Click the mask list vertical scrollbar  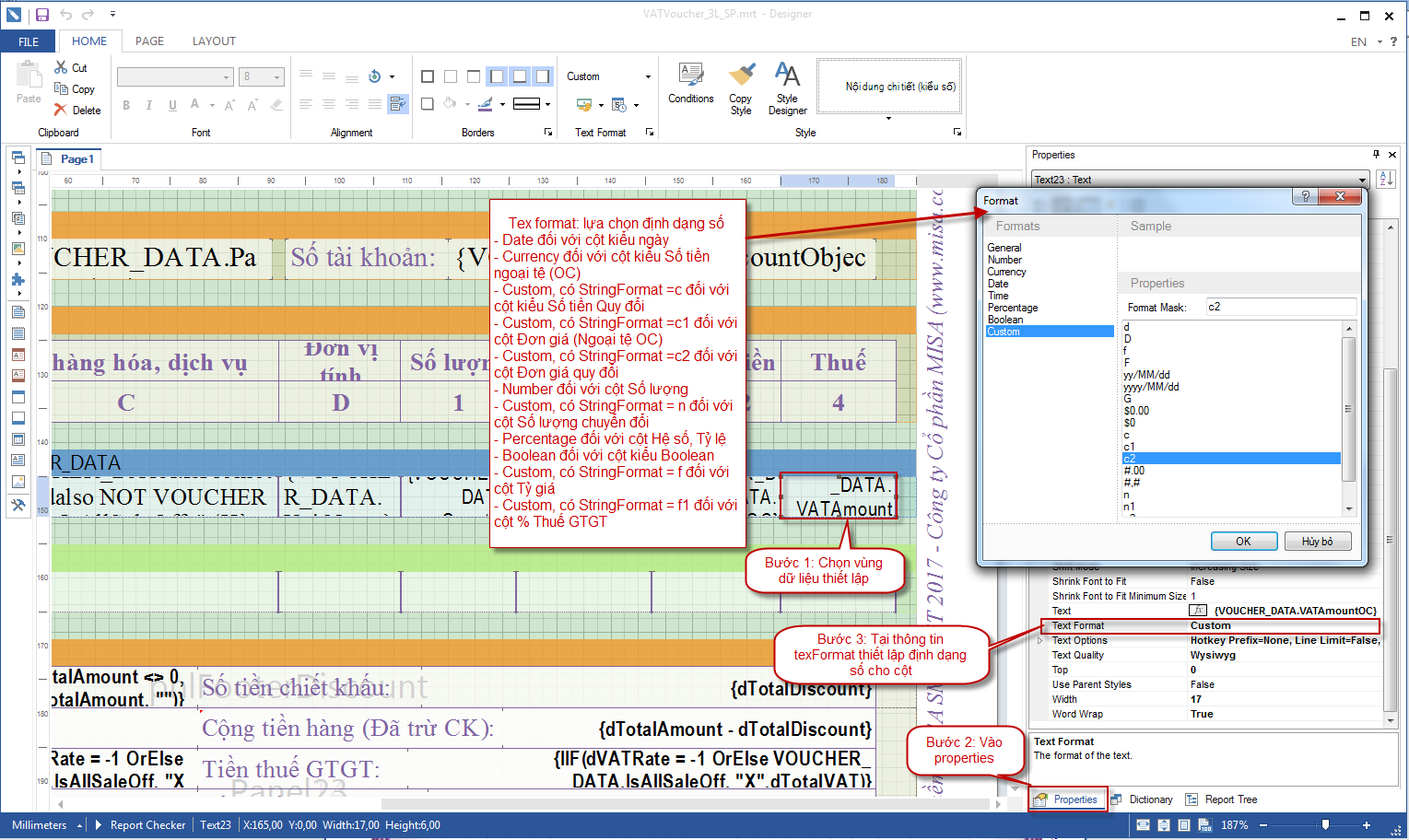point(1349,417)
